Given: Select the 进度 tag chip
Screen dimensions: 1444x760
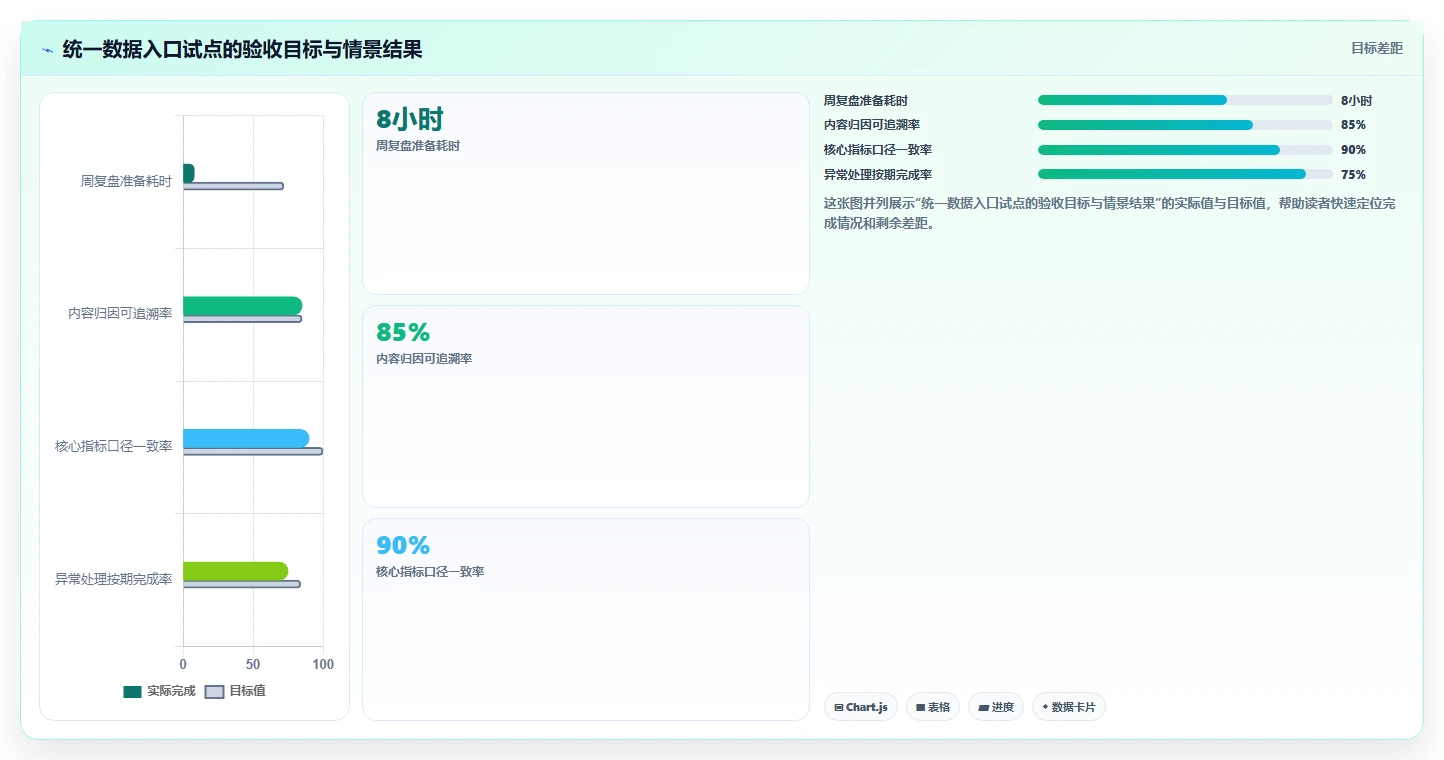Looking at the screenshot, I should coord(996,707).
